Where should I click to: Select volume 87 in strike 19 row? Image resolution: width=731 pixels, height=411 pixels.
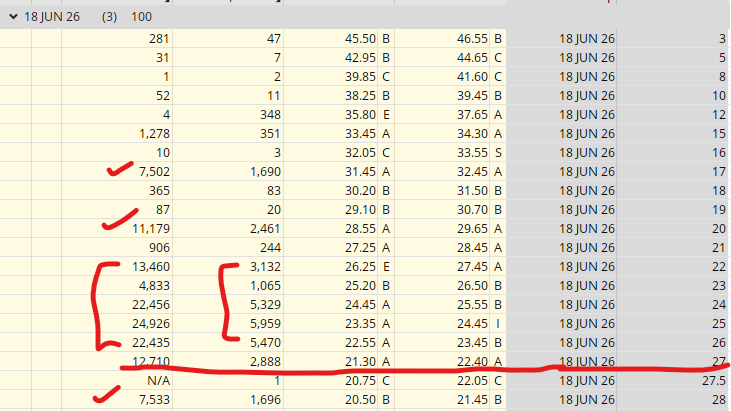point(163,210)
